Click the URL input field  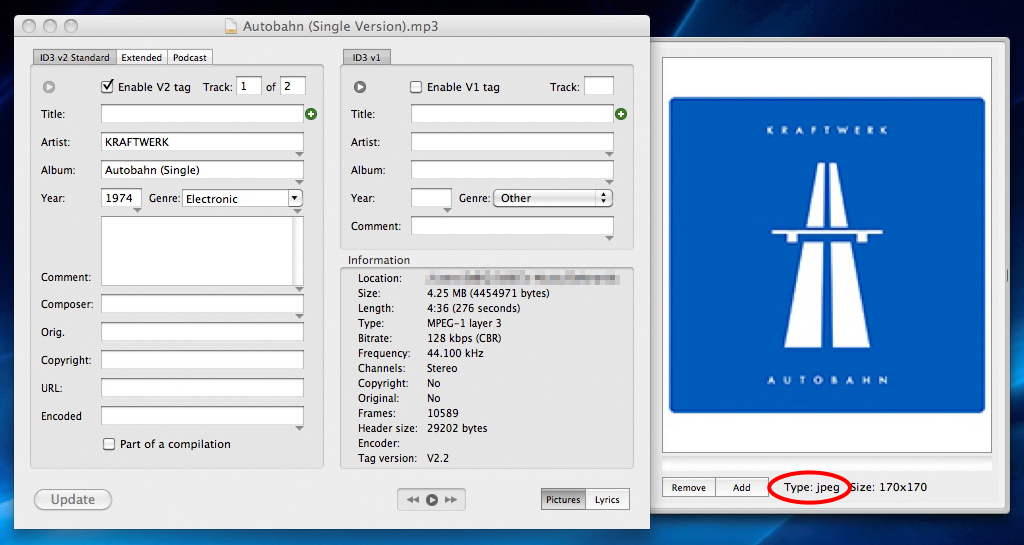click(x=202, y=388)
